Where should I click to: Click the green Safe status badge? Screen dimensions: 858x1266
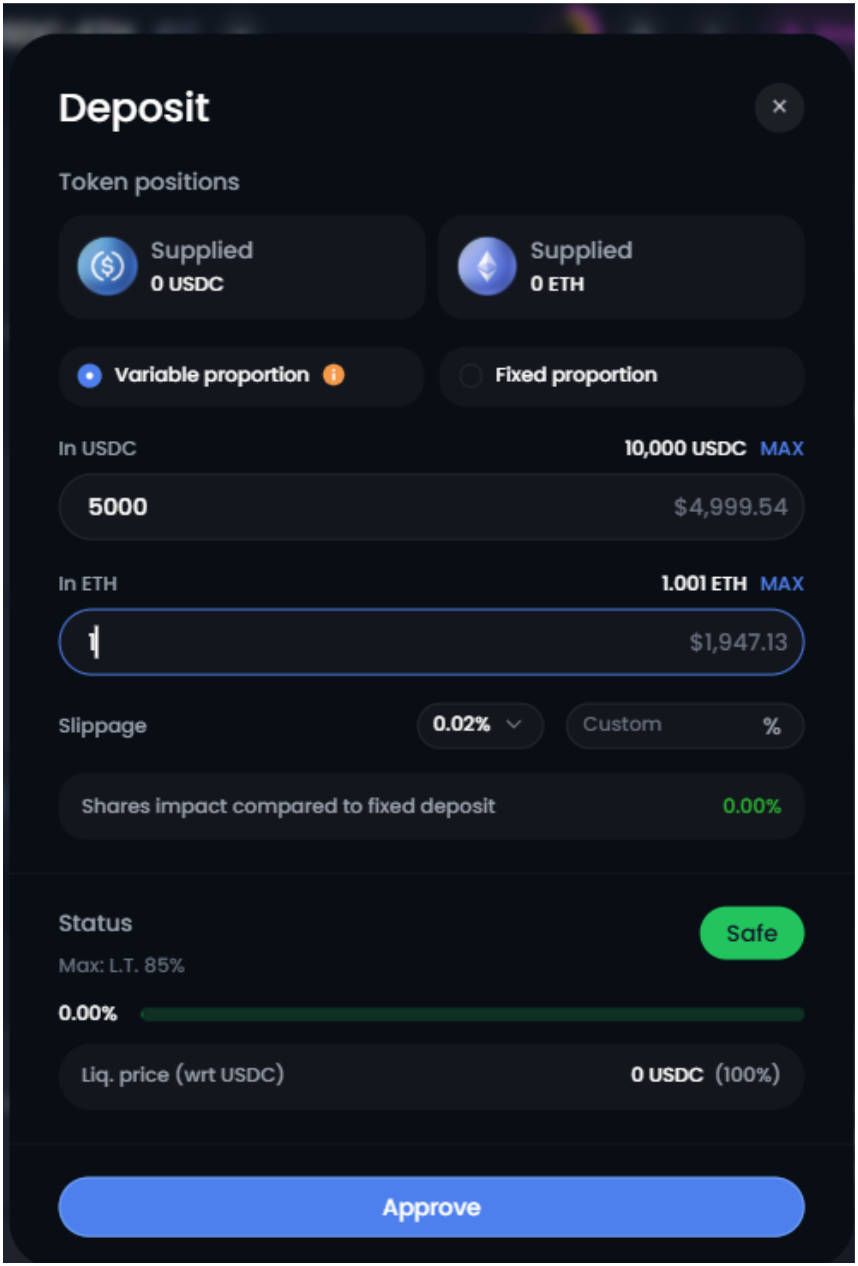coord(751,933)
